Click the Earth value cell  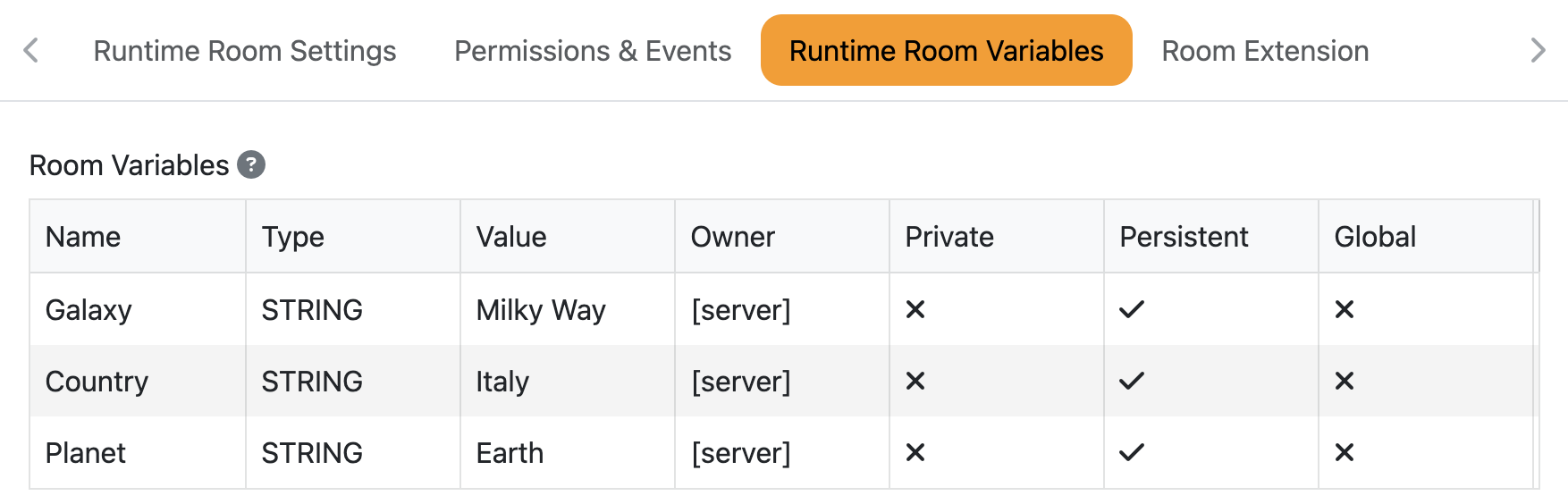tap(568, 452)
